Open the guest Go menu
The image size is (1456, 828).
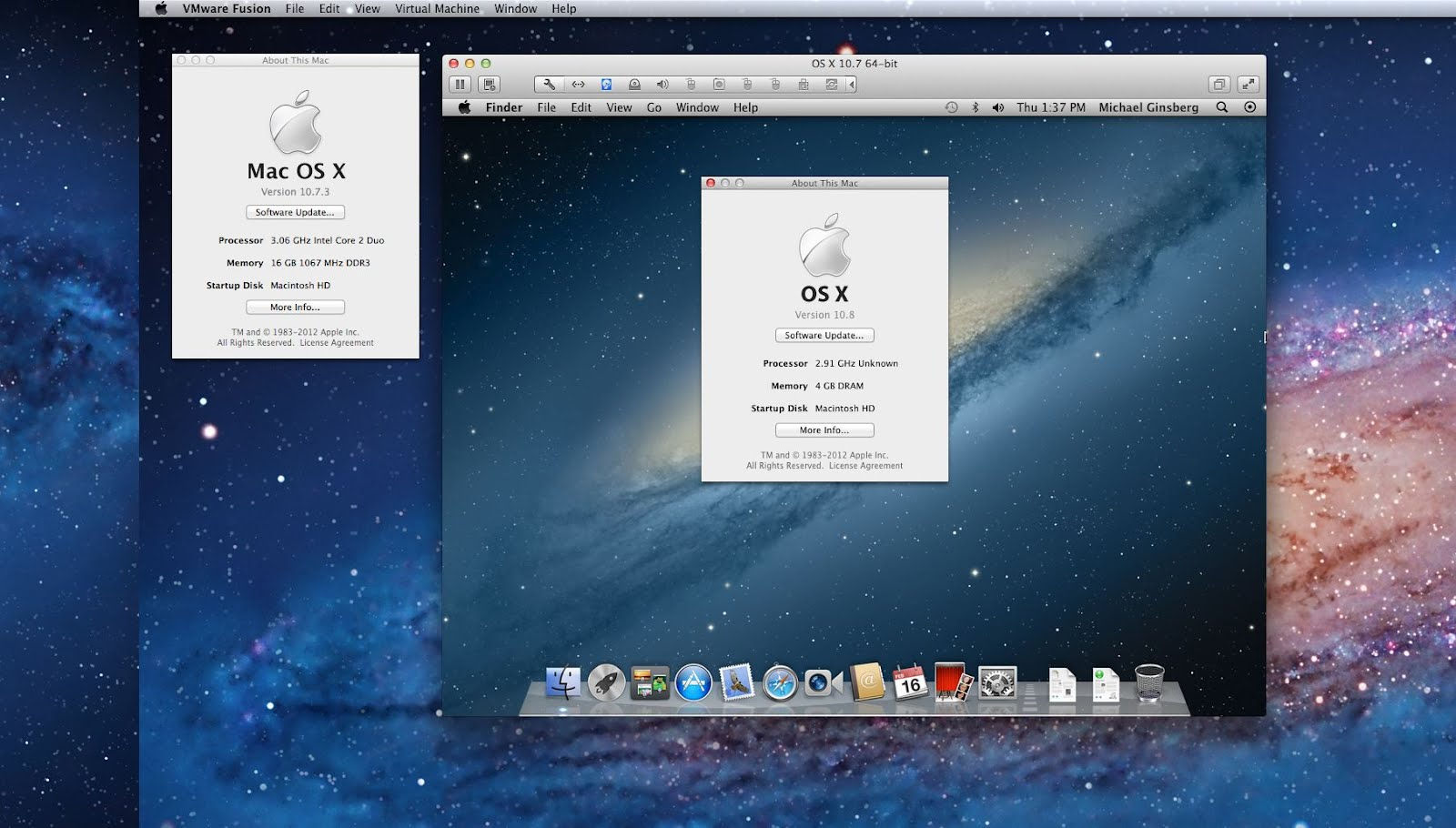(654, 107)
